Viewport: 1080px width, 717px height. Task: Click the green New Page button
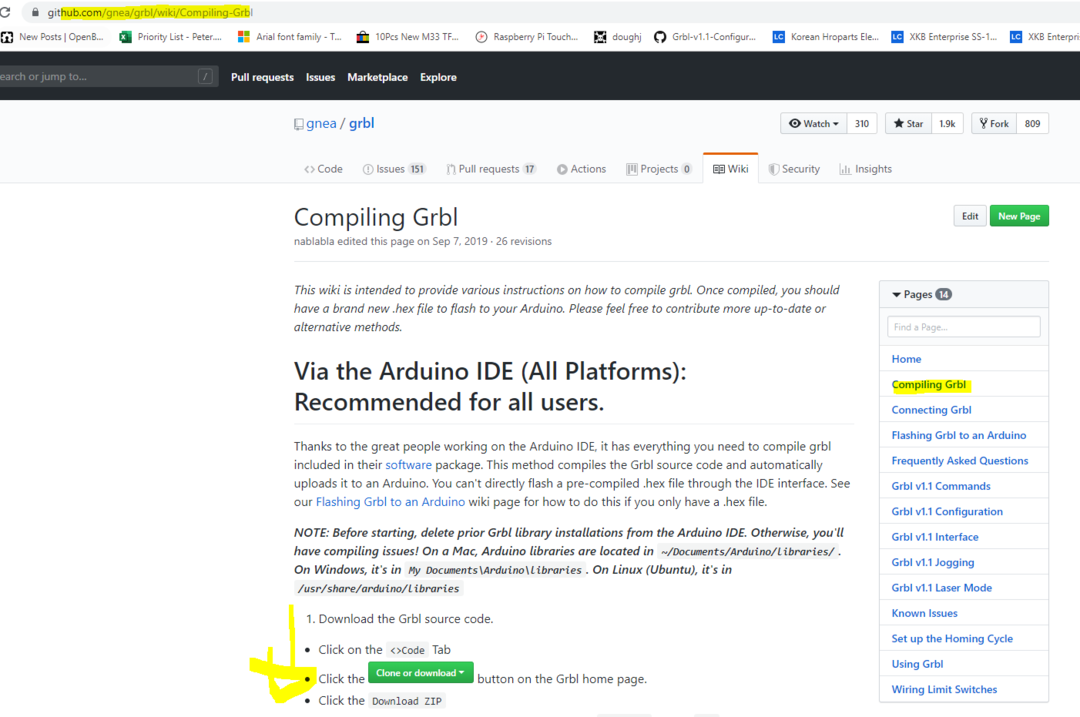tap(1019, 216)
